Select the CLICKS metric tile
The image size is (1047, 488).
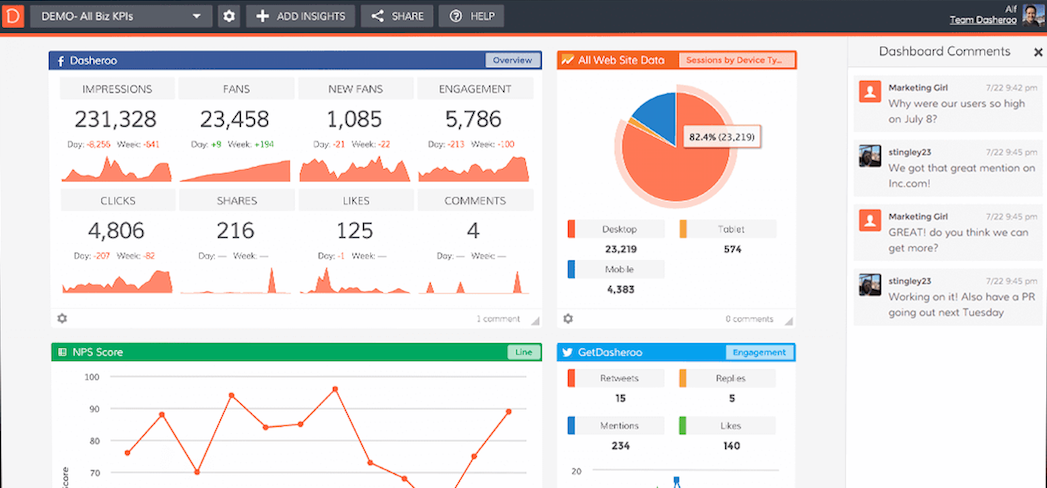tap(118, 200)
